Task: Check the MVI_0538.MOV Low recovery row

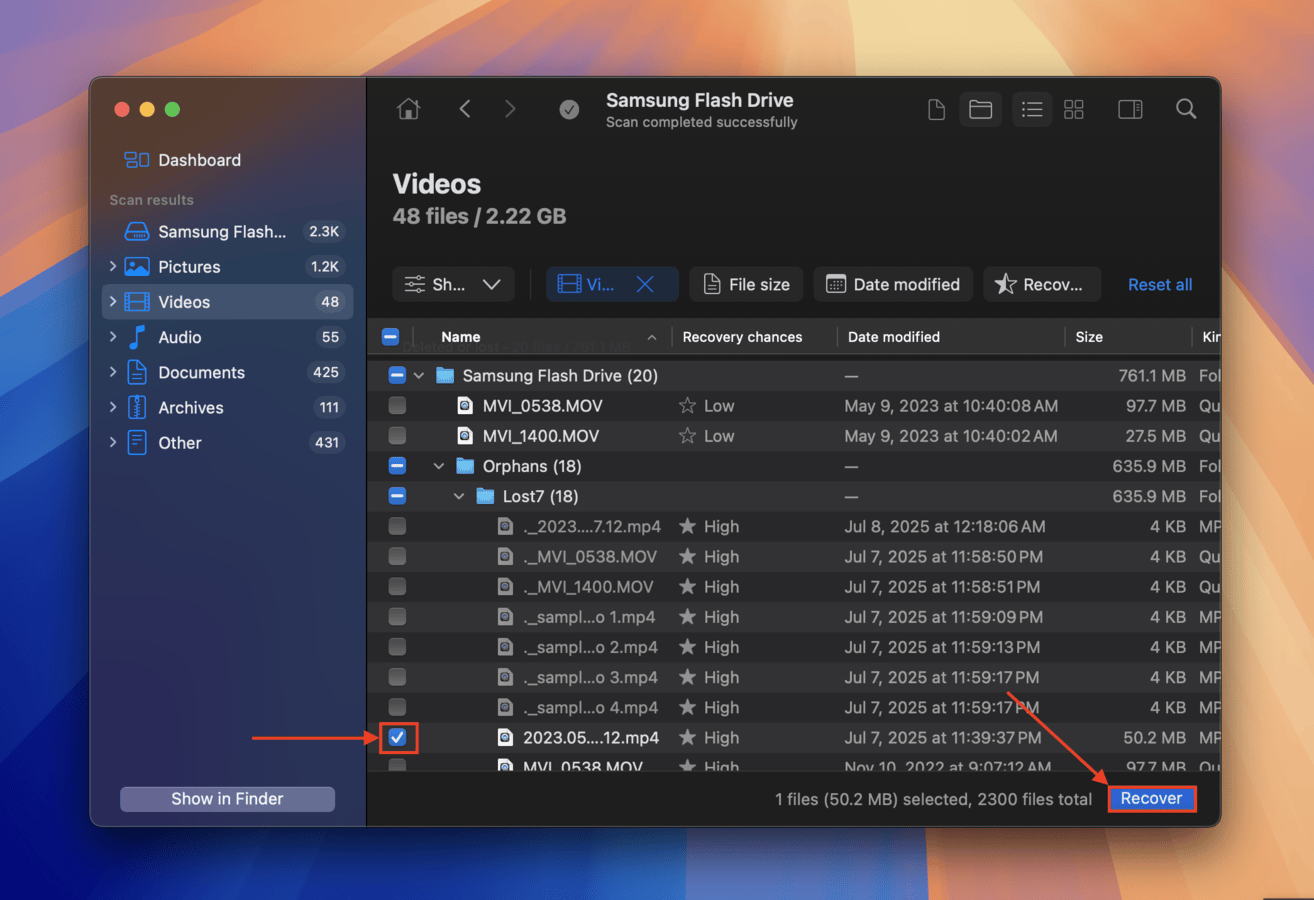Action: click(397, 406)
